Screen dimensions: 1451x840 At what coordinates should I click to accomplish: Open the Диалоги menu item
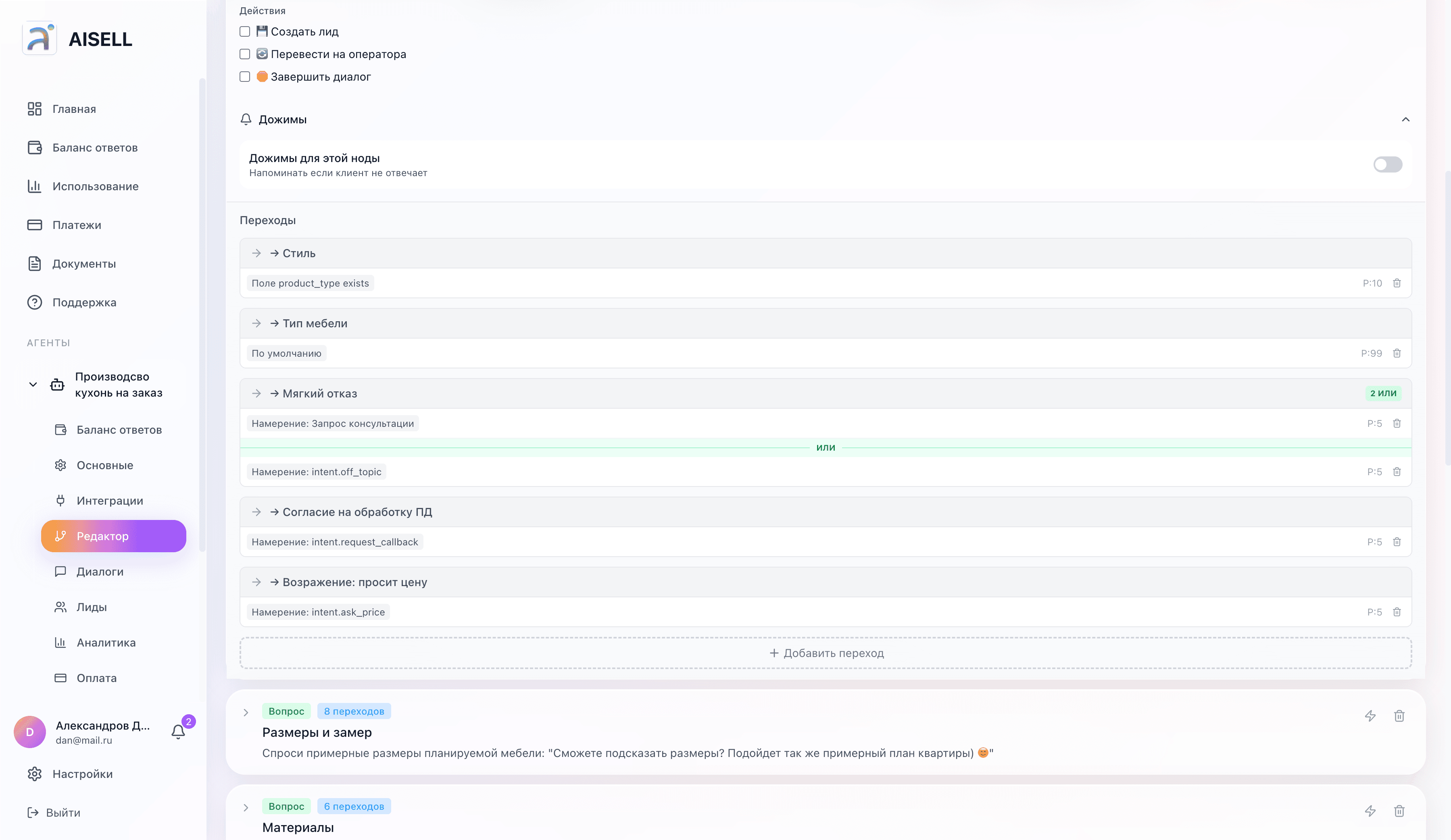tap(100, 571)
